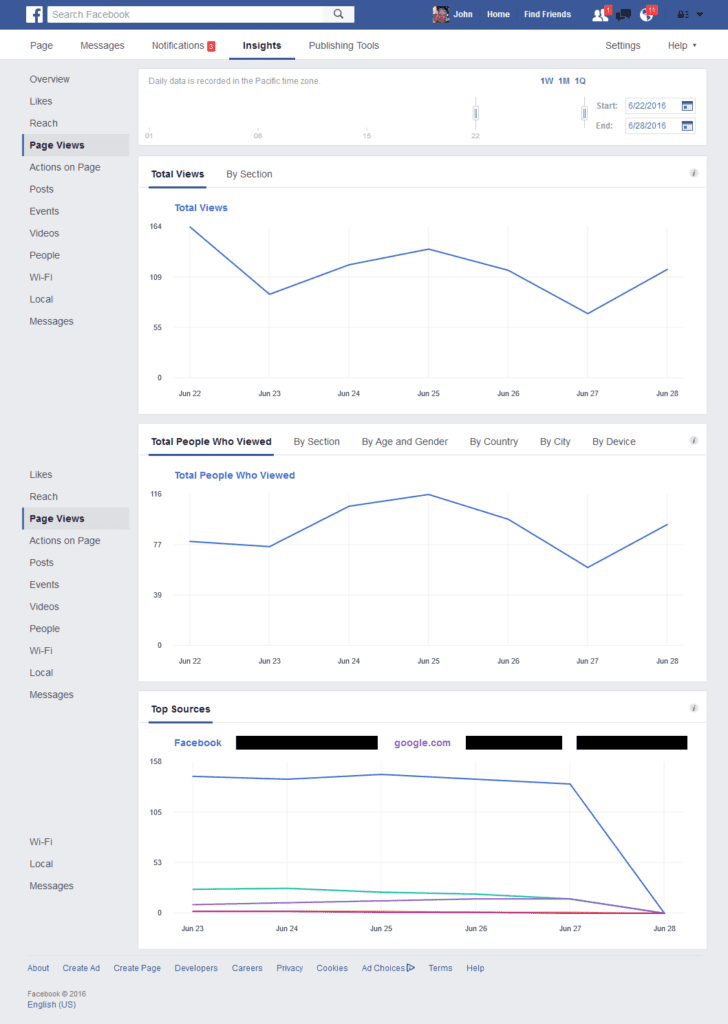Image resolution: width=728 pixels, height=1024 pixels.
Task: Click the Top Sources info icon
Action: point(694,708)
